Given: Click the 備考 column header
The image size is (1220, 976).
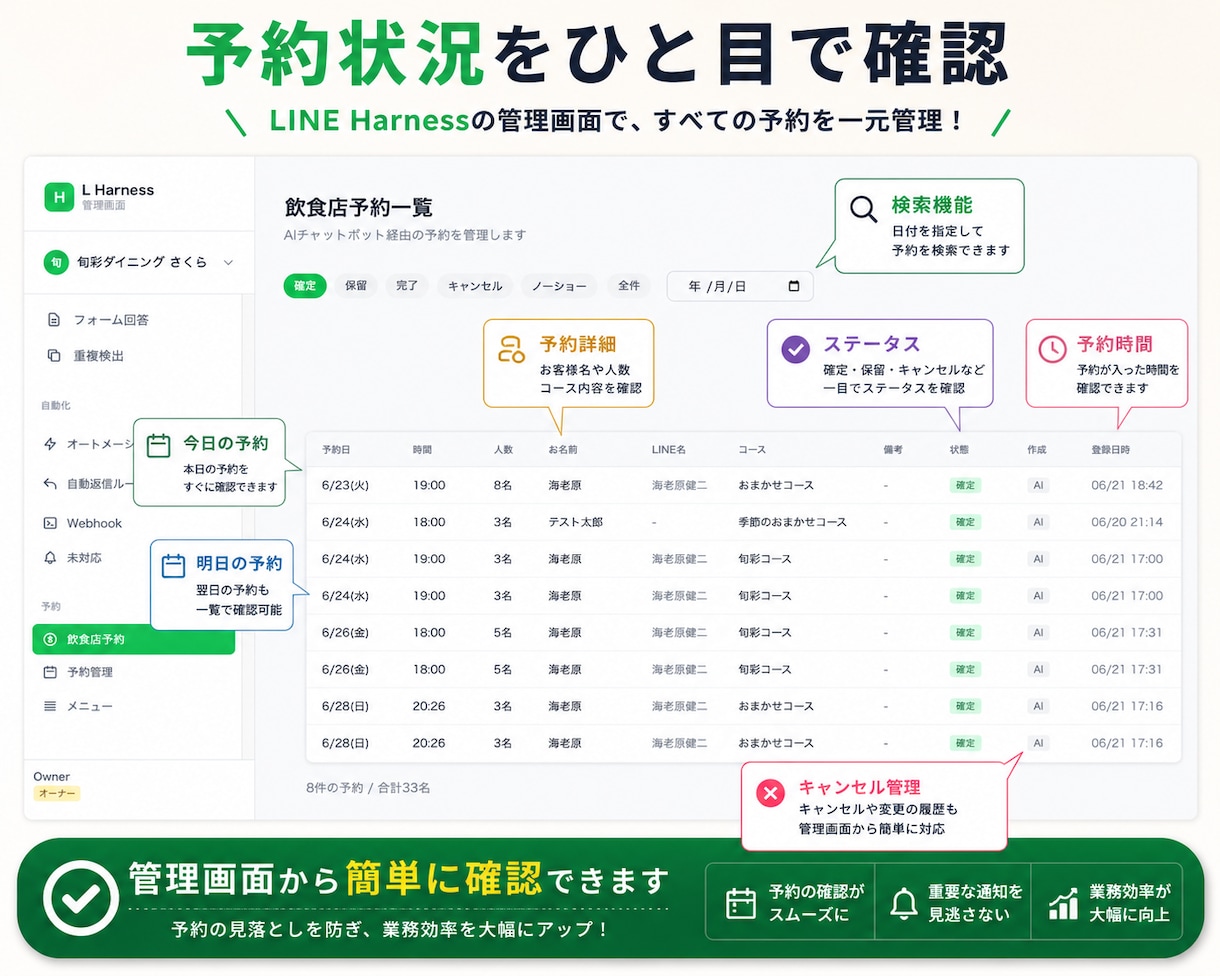Looking at the screenshot, I should (x=893, y=450).
